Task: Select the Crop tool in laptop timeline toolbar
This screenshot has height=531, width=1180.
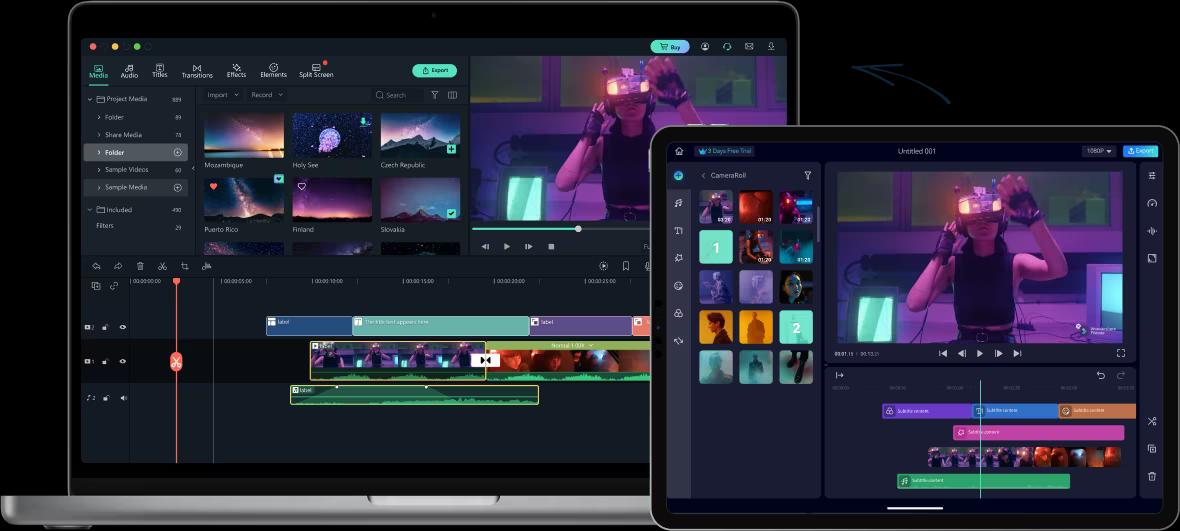Action: pos(184,266)
